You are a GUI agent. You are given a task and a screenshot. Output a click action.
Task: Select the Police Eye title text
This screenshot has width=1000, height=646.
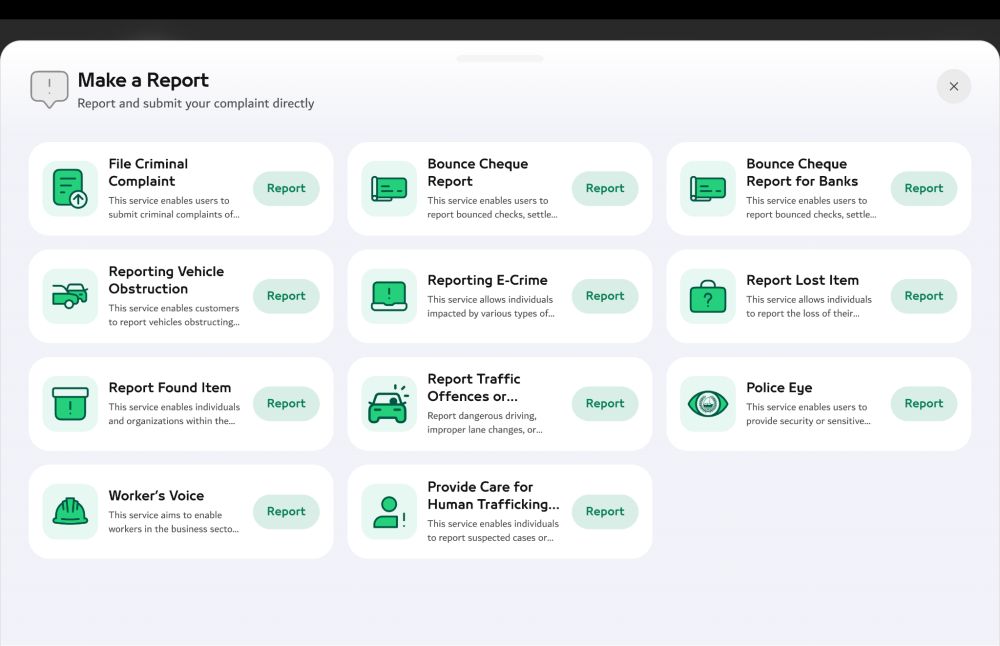pos(779,388)
